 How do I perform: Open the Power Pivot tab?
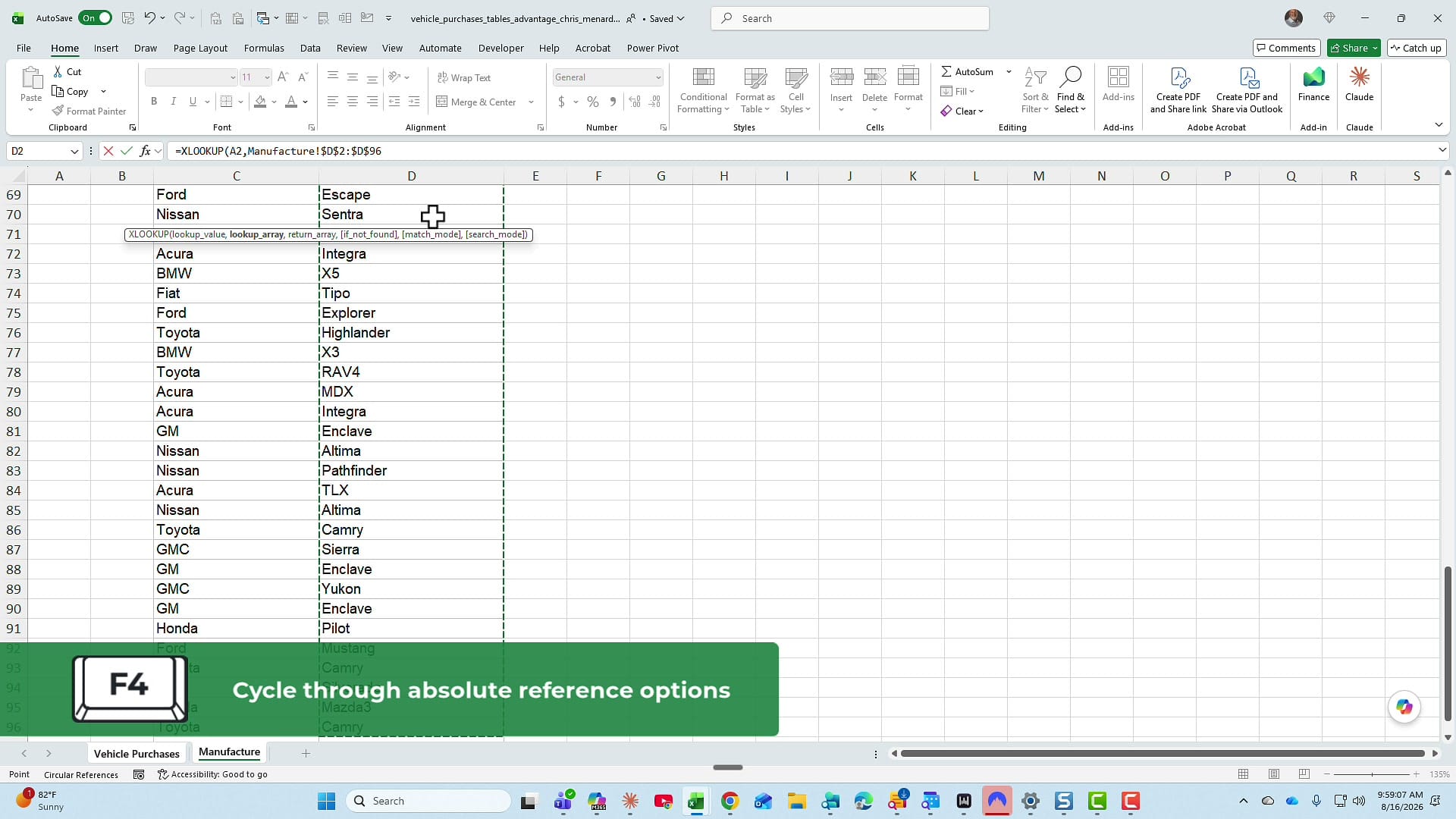click(x=652, y=48)
